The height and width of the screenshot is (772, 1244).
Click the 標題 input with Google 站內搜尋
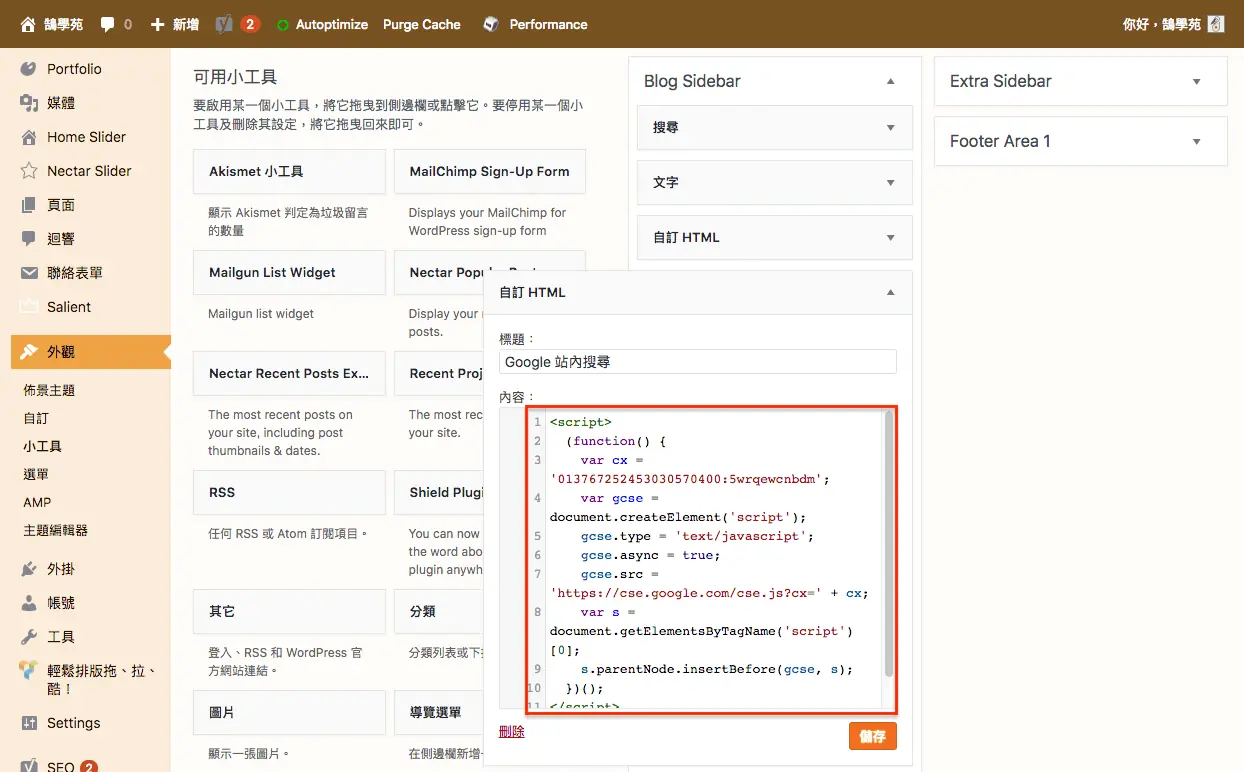tap(698, 362)
